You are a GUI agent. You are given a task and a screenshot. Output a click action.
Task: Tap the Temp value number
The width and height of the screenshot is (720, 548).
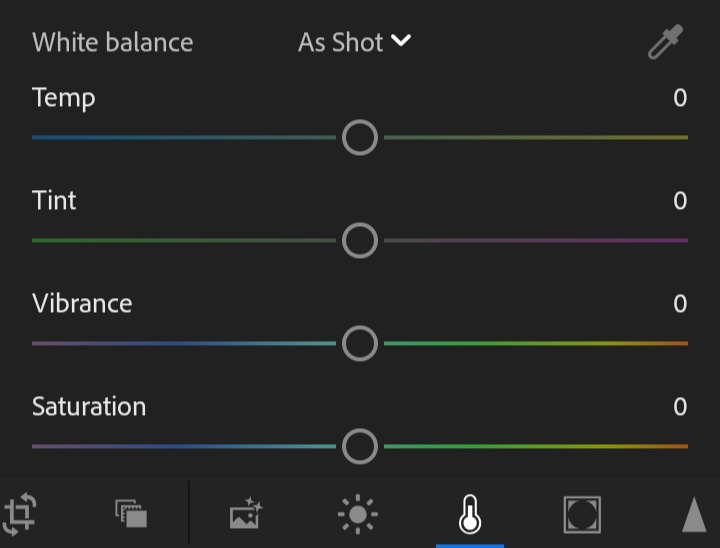pyautogui.click(x=680, y=98)
